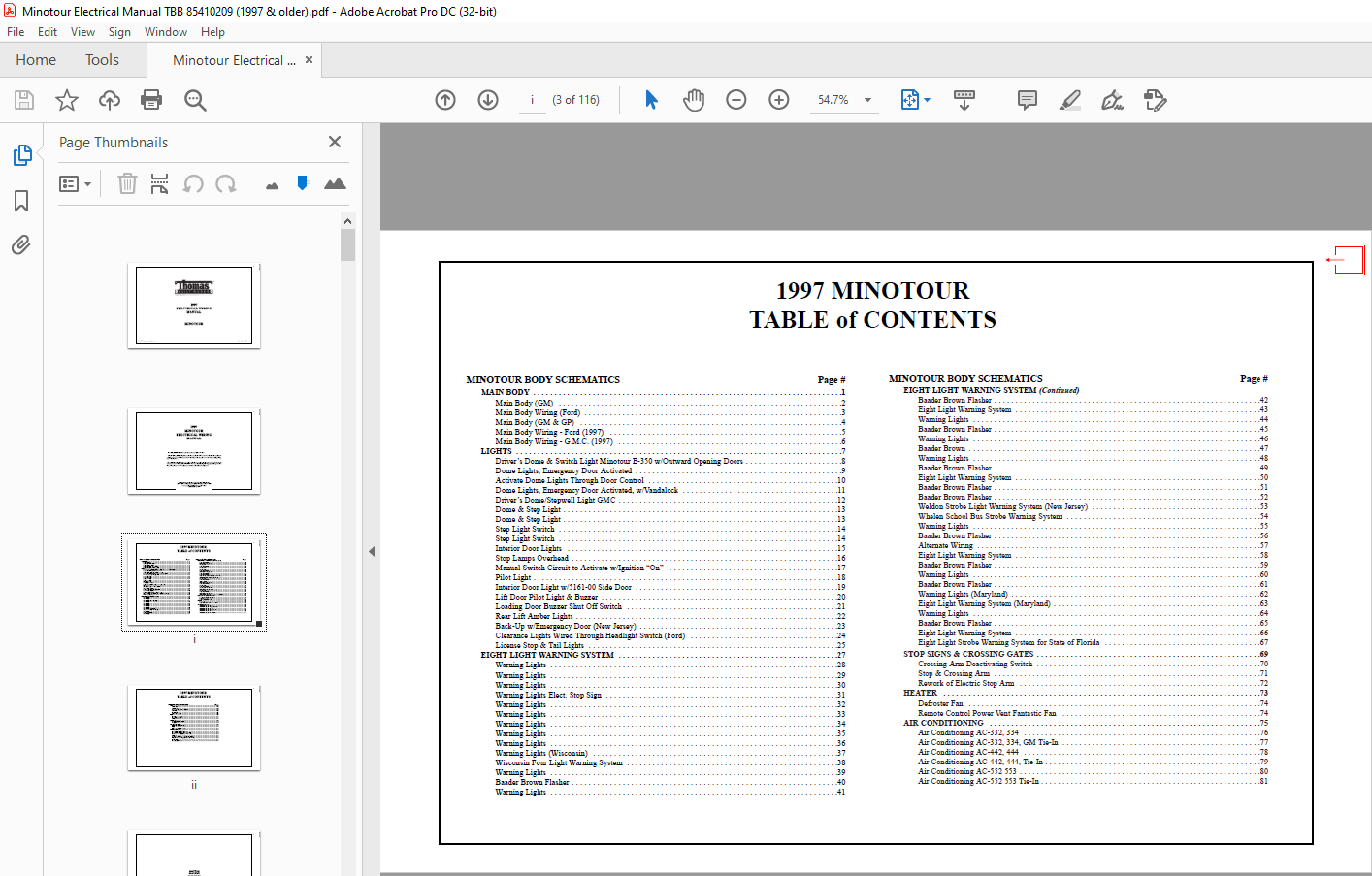
Task: Click 'Crossing Arm Deactivating Switch' entry
Action: click(975, 664)
